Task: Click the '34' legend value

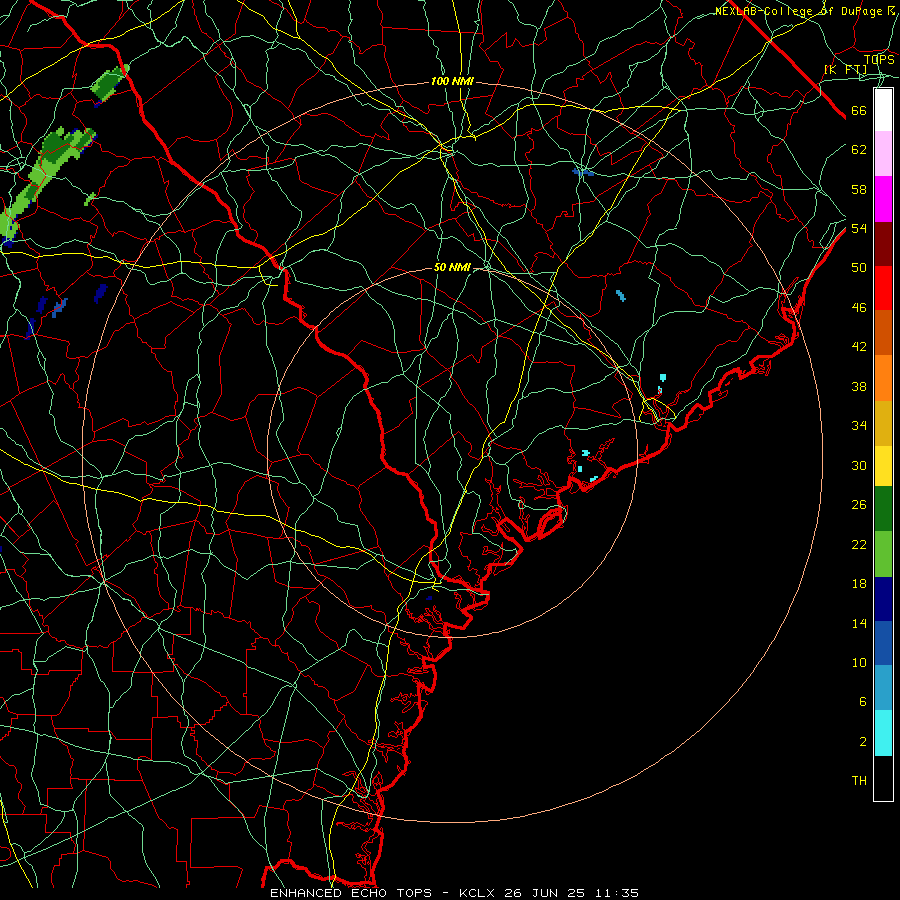Action: 859,425
